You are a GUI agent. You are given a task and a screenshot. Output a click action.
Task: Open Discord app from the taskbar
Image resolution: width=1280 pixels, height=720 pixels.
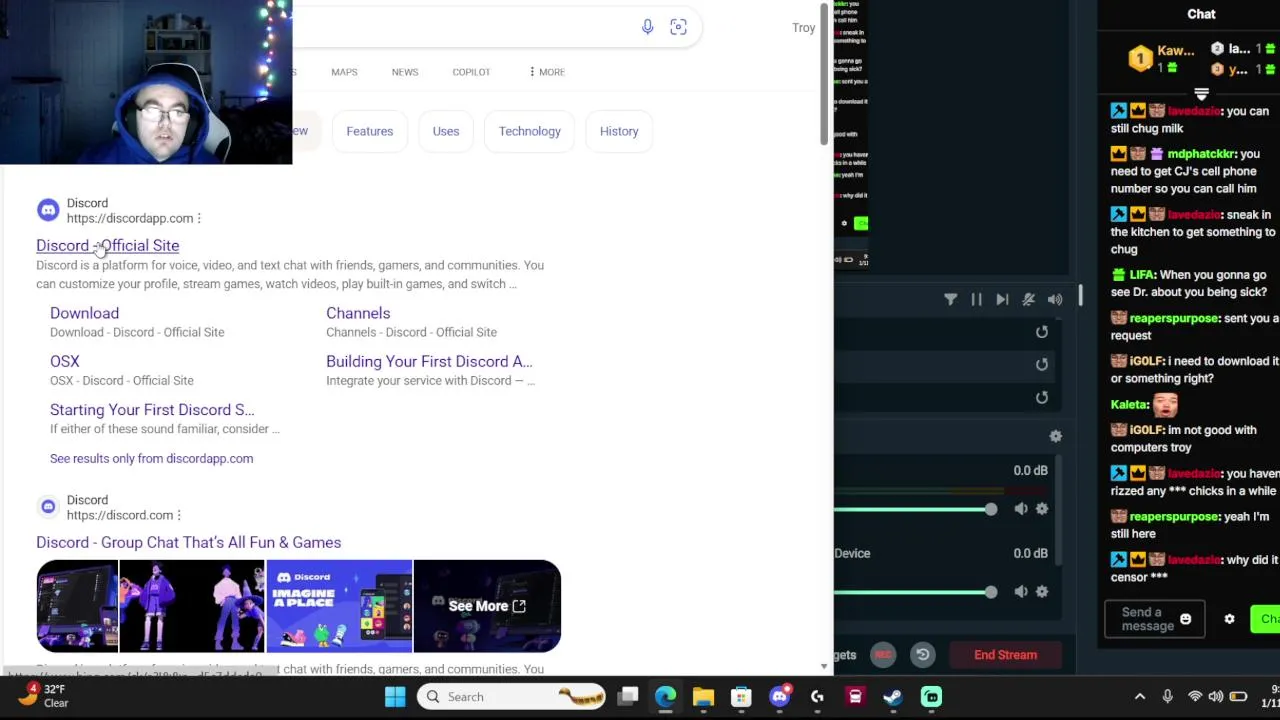(x=779, y=697)
